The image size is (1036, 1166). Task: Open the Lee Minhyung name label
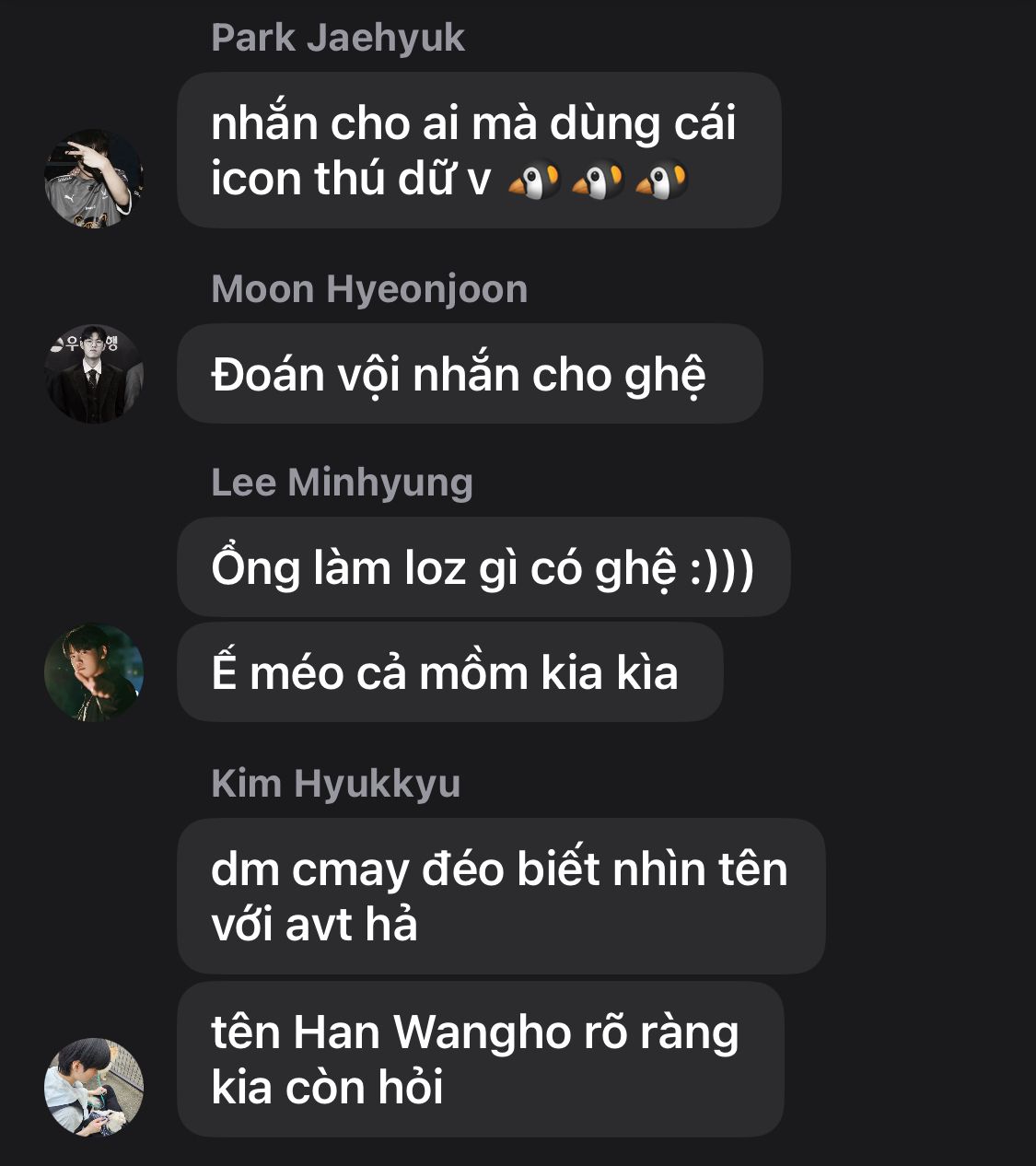[342, 483]
